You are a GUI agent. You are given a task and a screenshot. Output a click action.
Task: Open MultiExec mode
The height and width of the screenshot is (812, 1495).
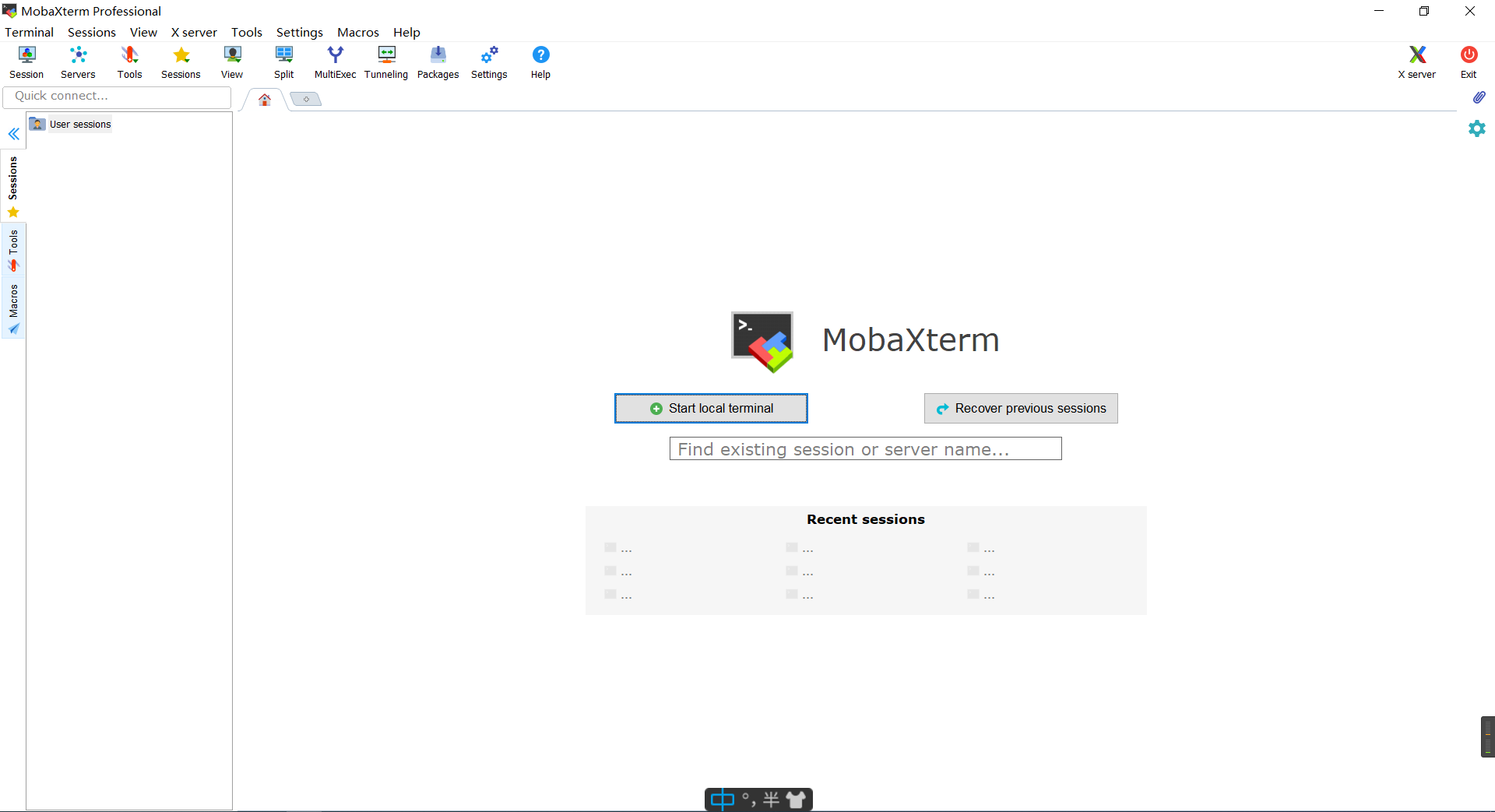335,62
